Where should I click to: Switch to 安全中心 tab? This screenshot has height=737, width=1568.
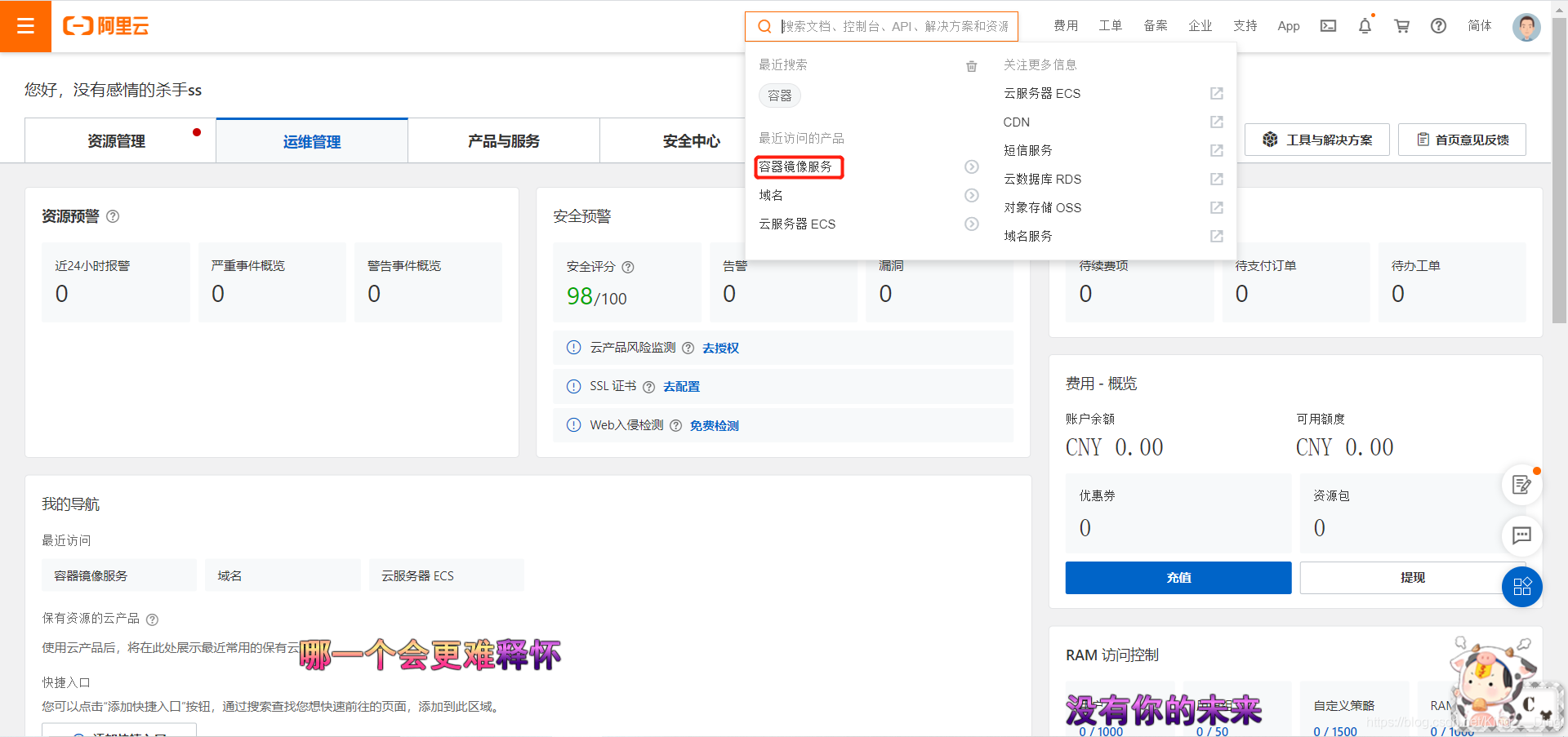[x=692, y=140]
